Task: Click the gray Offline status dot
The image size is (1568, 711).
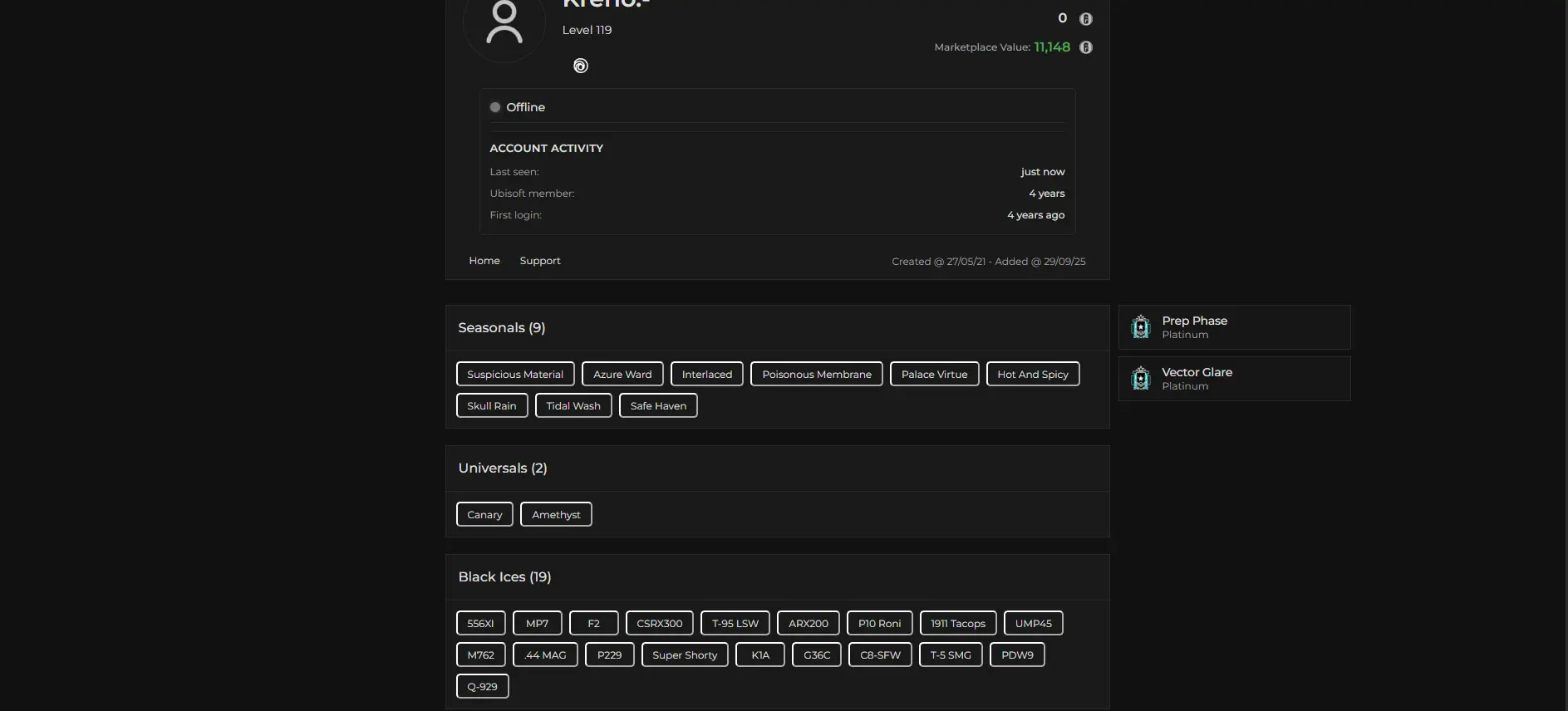Action: point(495,107)
